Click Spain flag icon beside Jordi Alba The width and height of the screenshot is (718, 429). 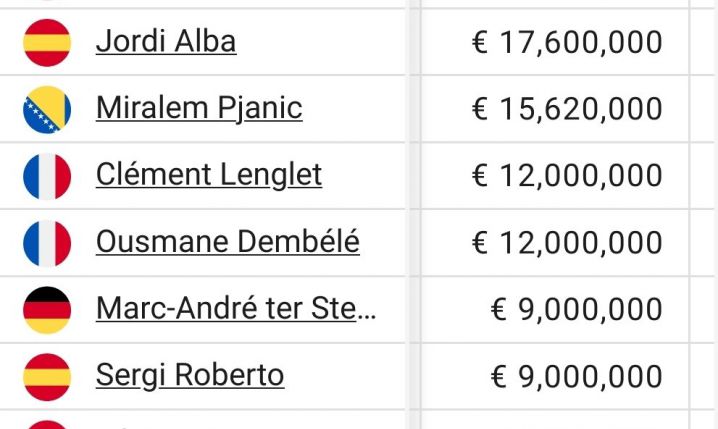tap(47, 43)
